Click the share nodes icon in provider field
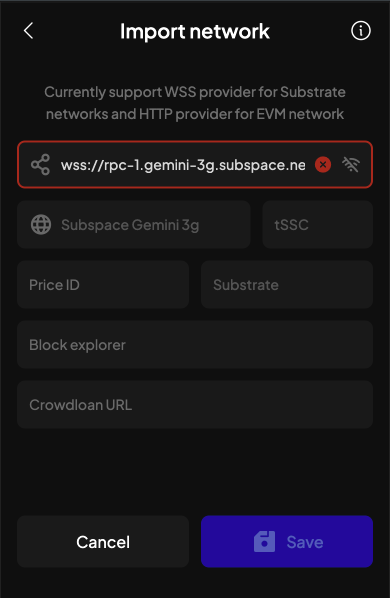 click(x=40, y=165)
